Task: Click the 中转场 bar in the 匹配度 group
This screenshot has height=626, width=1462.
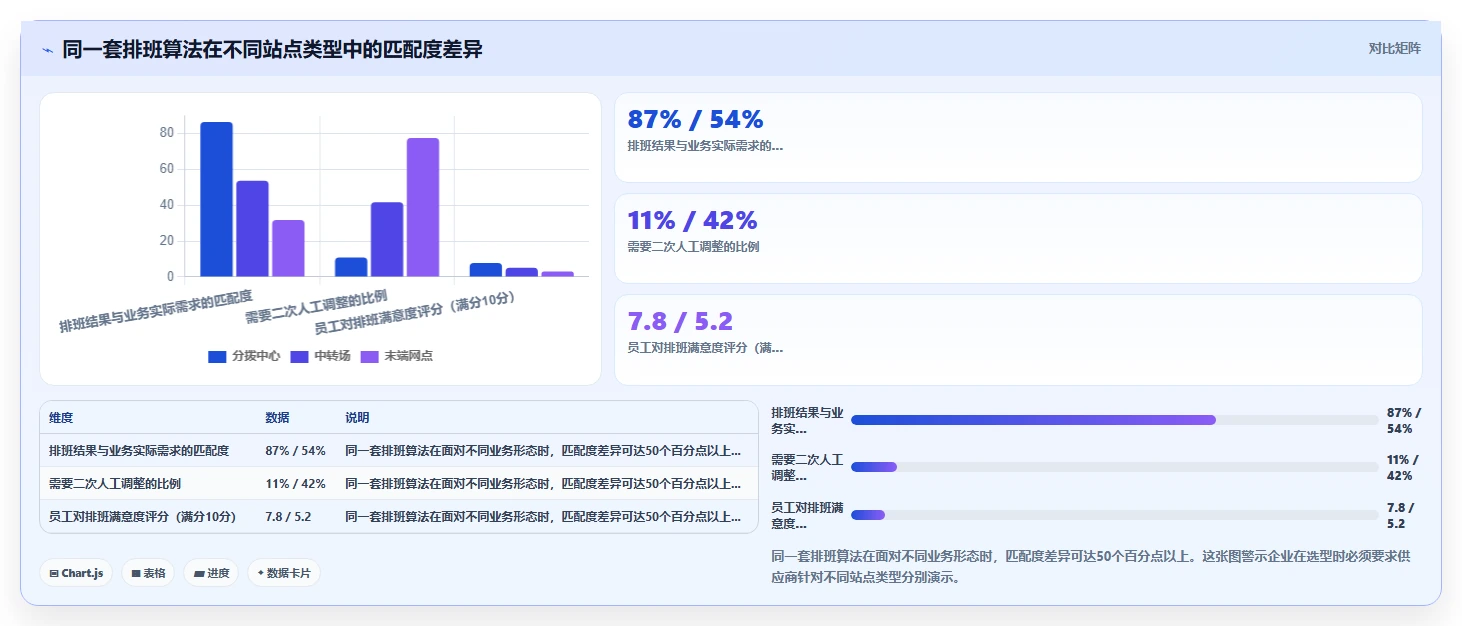Action: (x=252, y=229)
